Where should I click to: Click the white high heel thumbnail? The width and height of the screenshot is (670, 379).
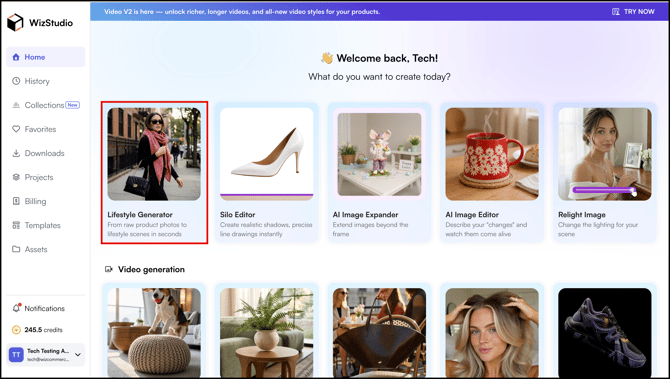coord(267,154)
